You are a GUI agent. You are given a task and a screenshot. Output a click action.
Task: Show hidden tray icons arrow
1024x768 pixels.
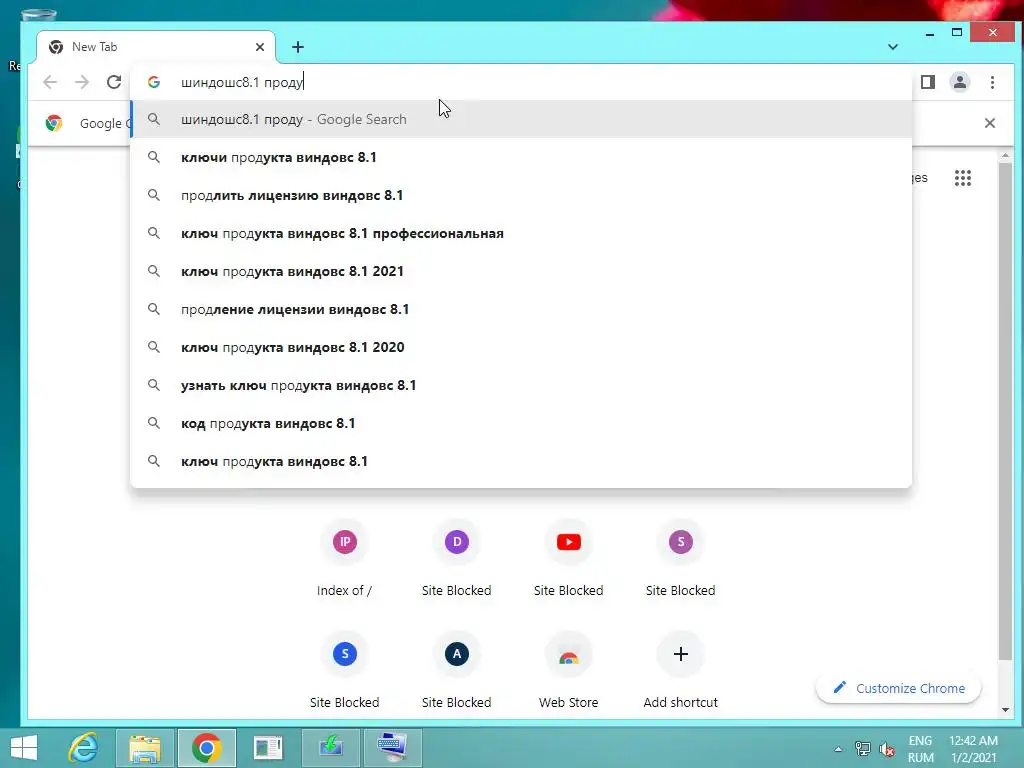tap(838, 749)
